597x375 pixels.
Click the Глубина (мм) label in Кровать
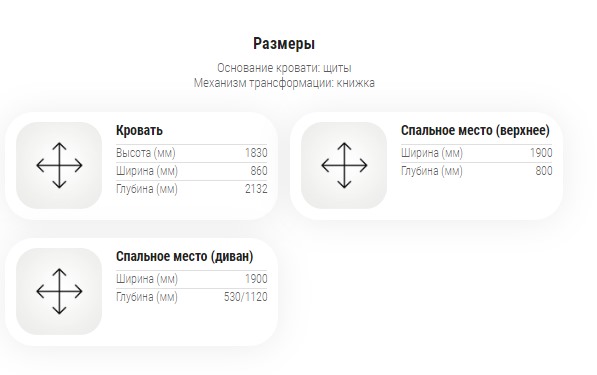point(147,189)
